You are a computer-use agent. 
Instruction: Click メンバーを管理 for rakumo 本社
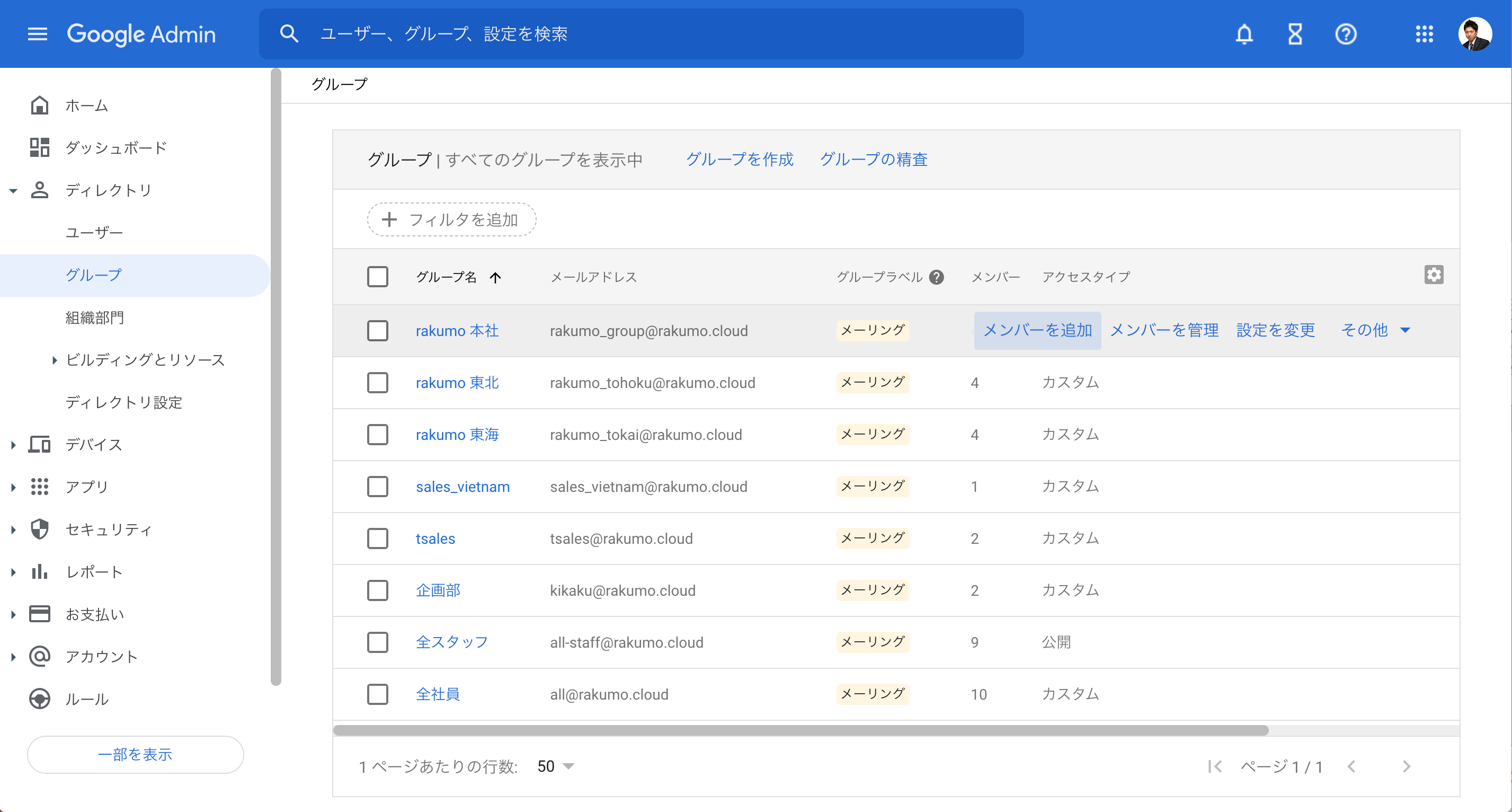tap(1164, 331)
